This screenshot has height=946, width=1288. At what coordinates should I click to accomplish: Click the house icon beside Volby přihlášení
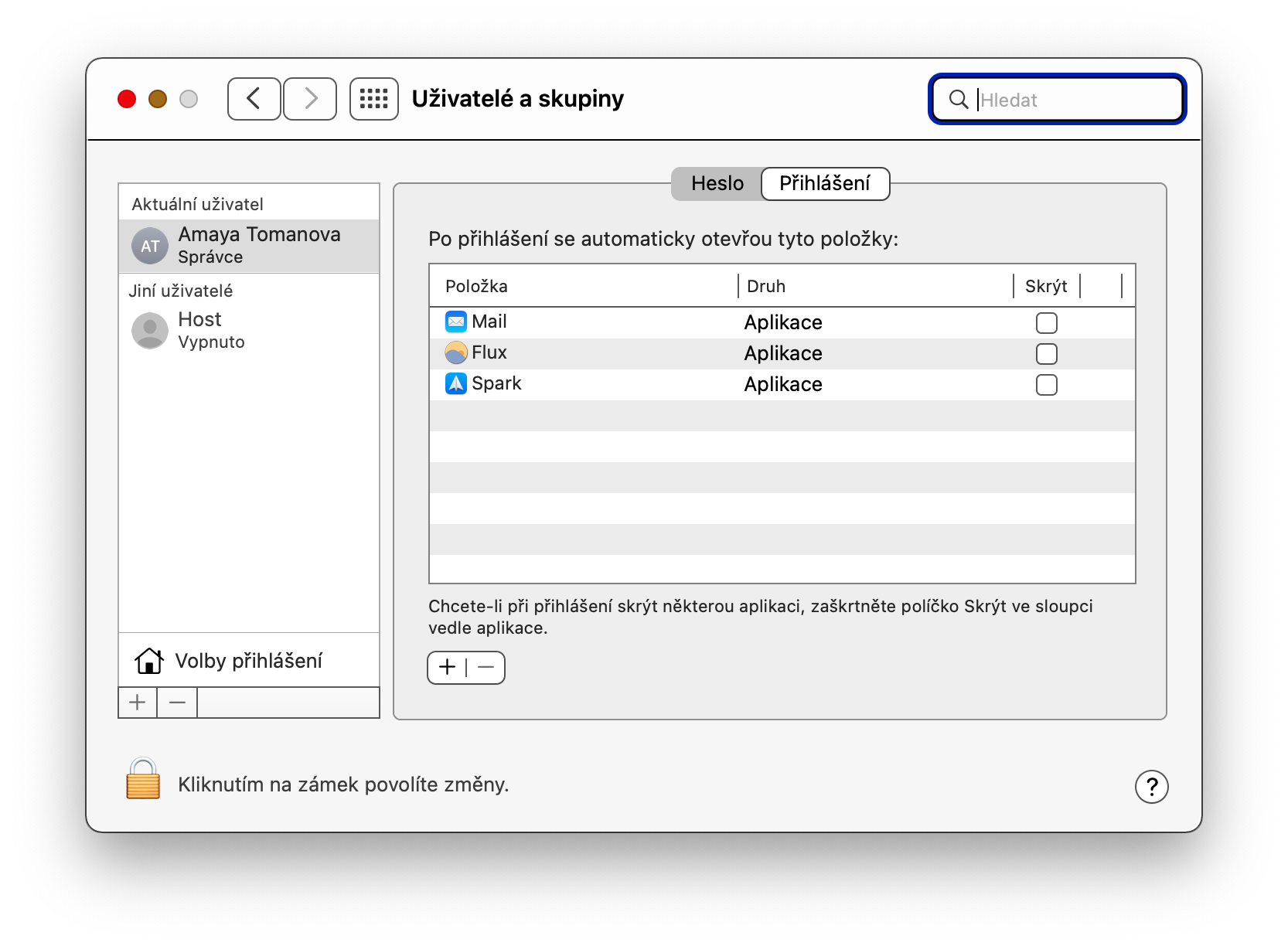pyautogui.click(x=149, y=661)
